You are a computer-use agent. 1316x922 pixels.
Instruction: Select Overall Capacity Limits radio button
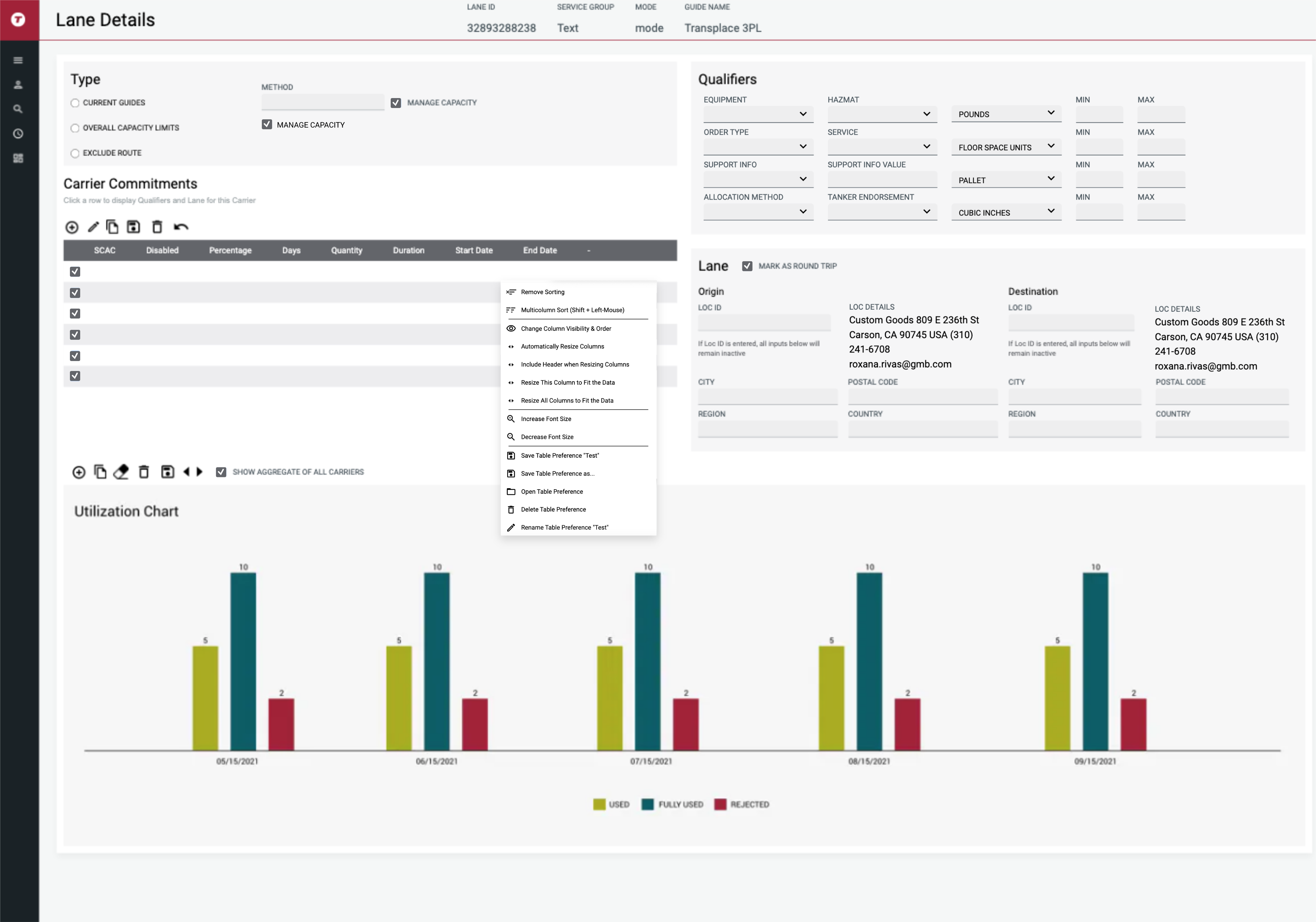pyautogui.click(x=75, y=128)
